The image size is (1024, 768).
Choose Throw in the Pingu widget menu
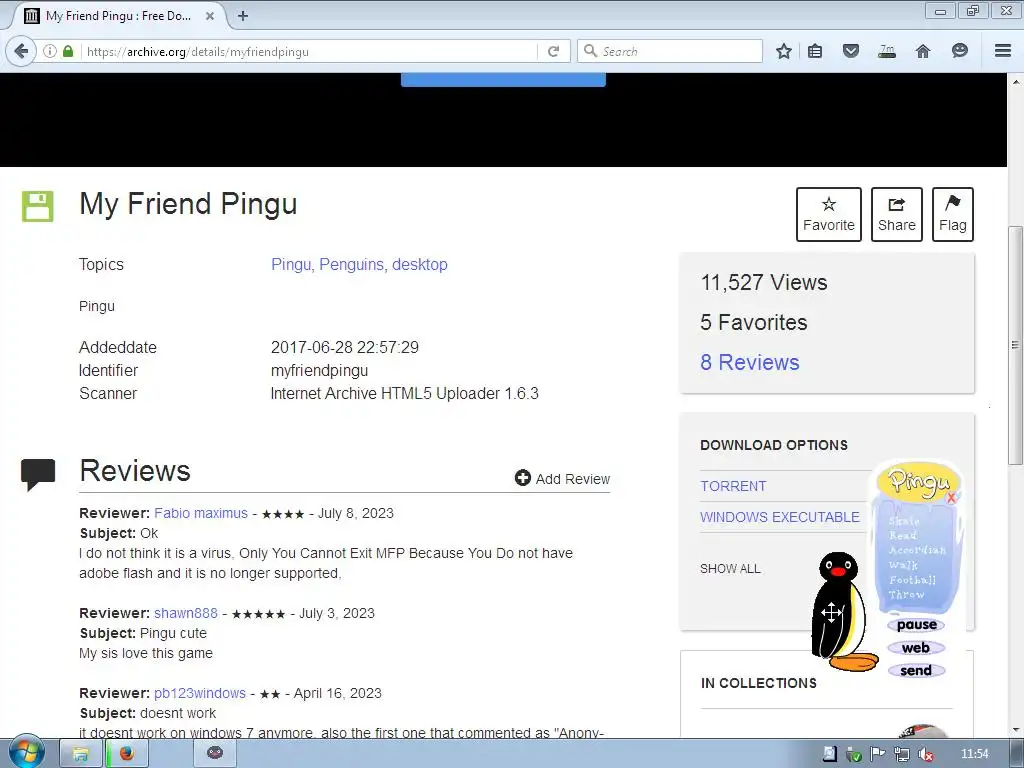(906, 595)
